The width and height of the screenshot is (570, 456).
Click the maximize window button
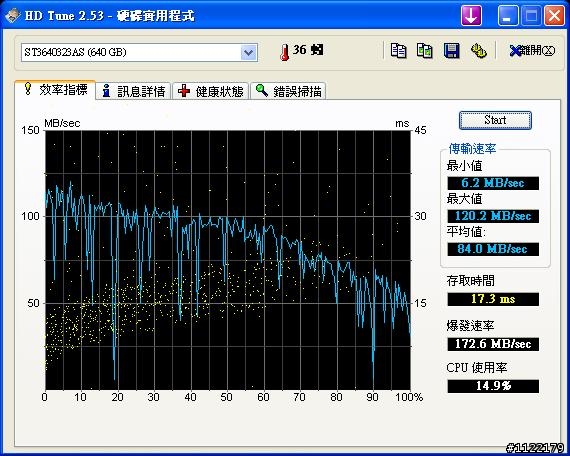531,16
